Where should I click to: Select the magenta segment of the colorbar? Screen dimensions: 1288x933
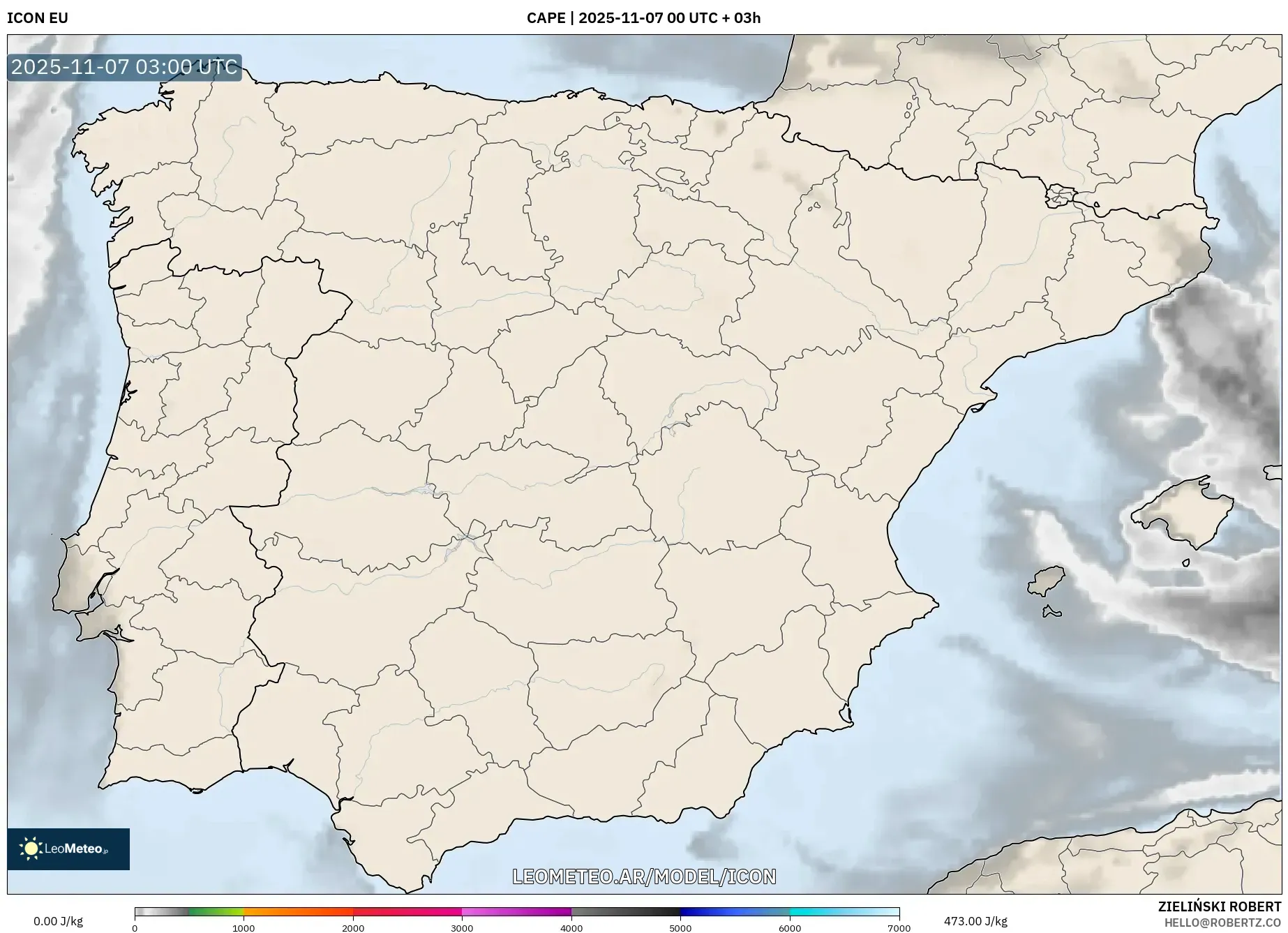click(516, 911)
